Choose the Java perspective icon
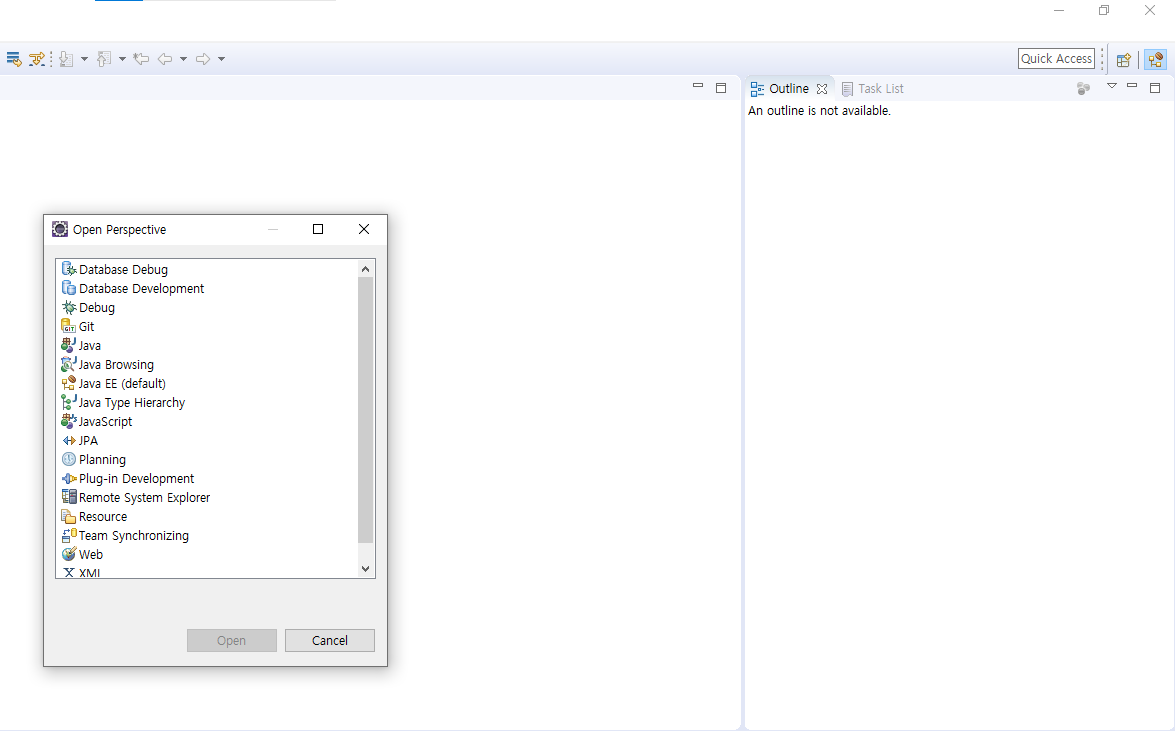Viewport: 1175px width, 731px height. 68,345
